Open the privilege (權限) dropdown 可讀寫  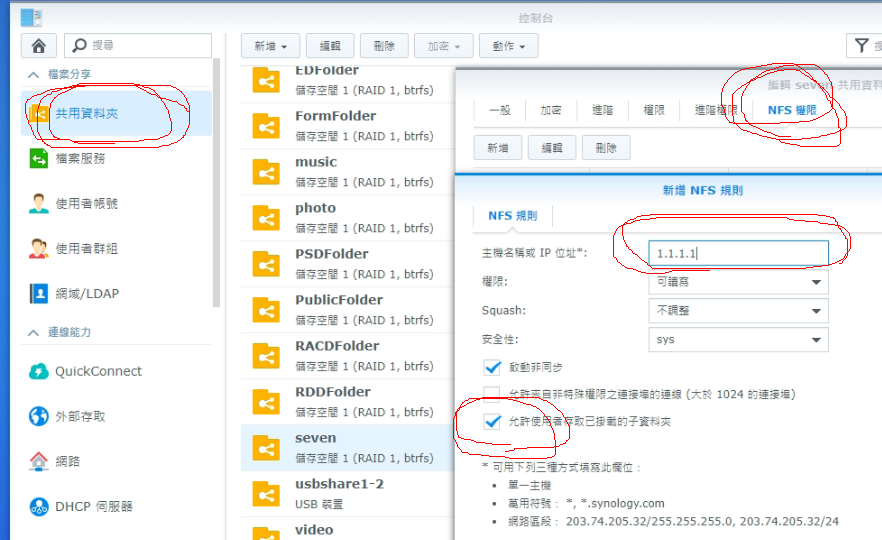point(739,282)
